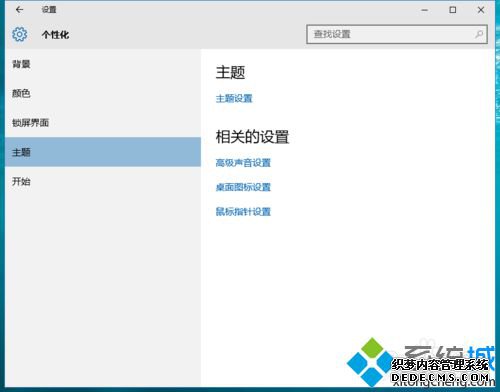Screen dimensions: 500x392
Task: Select the highlighted 主题 sidebar item
Action: click(x=103, y=152)
